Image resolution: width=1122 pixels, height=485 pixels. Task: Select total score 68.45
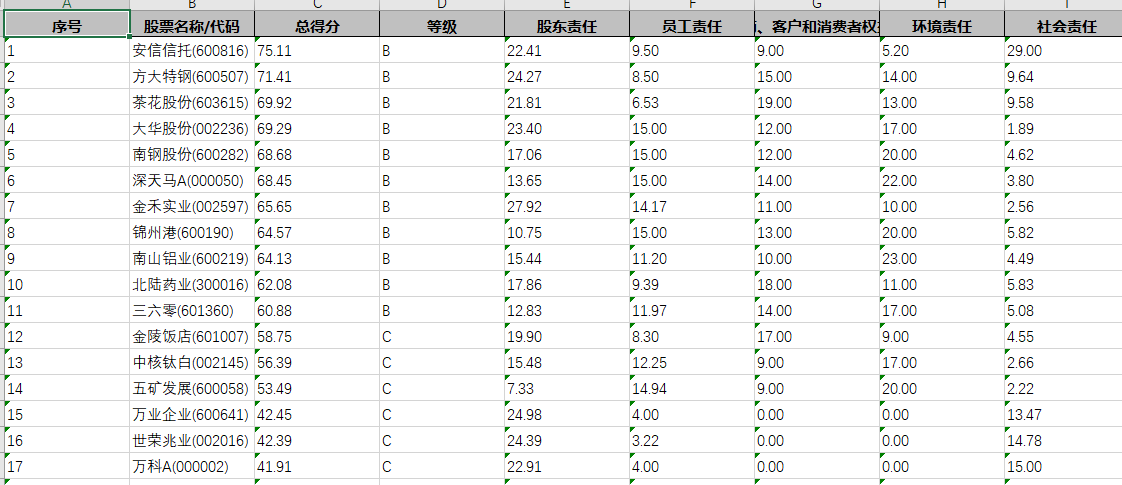coord(317,180)
